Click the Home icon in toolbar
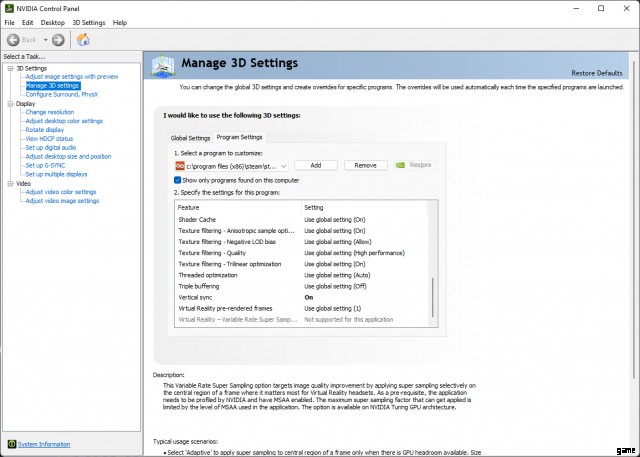640x457 pixels. (x=83, y=40)
